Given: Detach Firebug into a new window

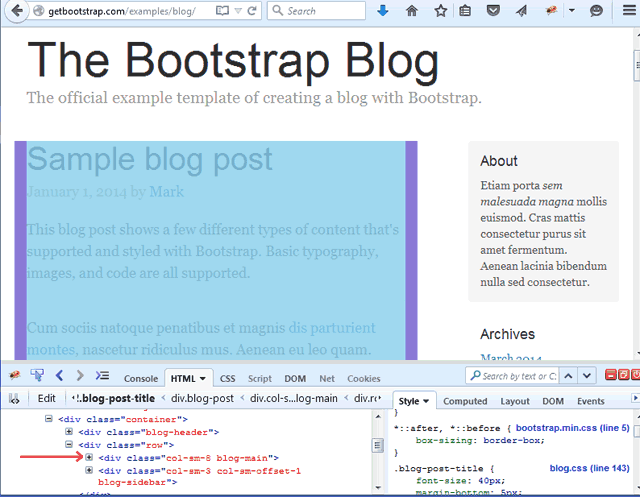Looking at the screenshot, I should (x=624, y=375).
